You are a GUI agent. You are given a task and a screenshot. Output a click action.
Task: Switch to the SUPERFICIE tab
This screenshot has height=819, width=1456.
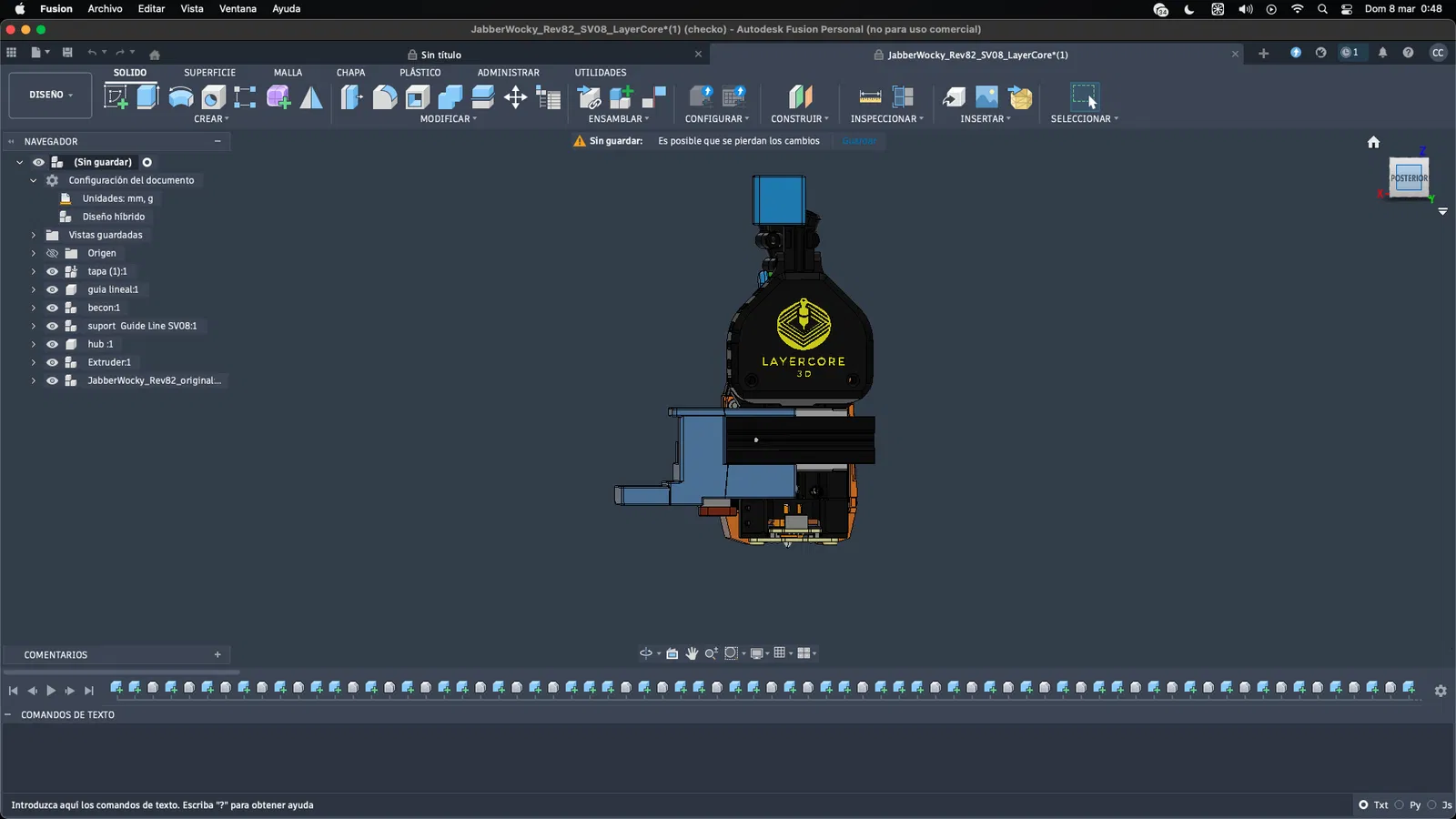pos(209,73)
